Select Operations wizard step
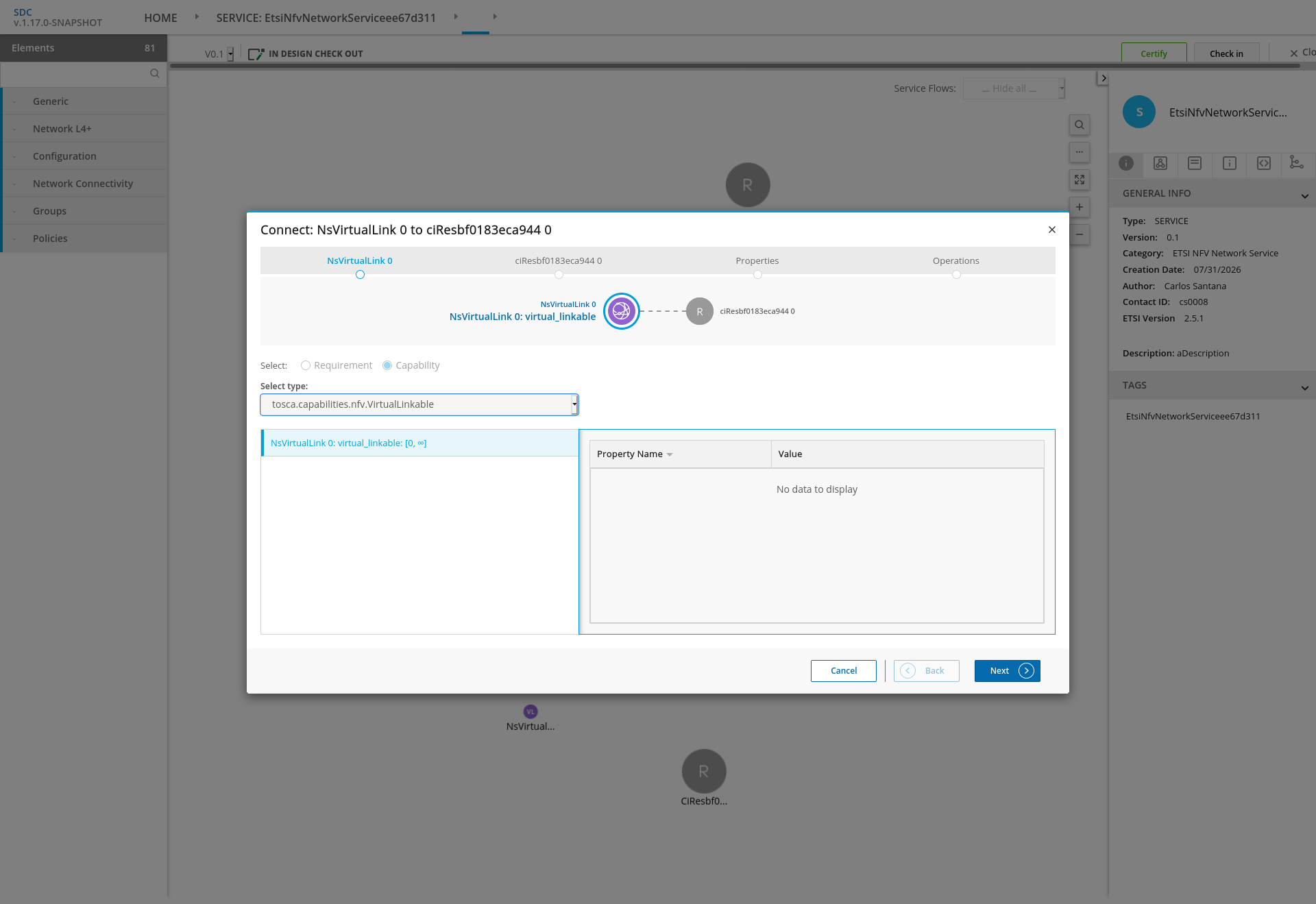This screenshot has height=904, width=1316. pos(956,261)
